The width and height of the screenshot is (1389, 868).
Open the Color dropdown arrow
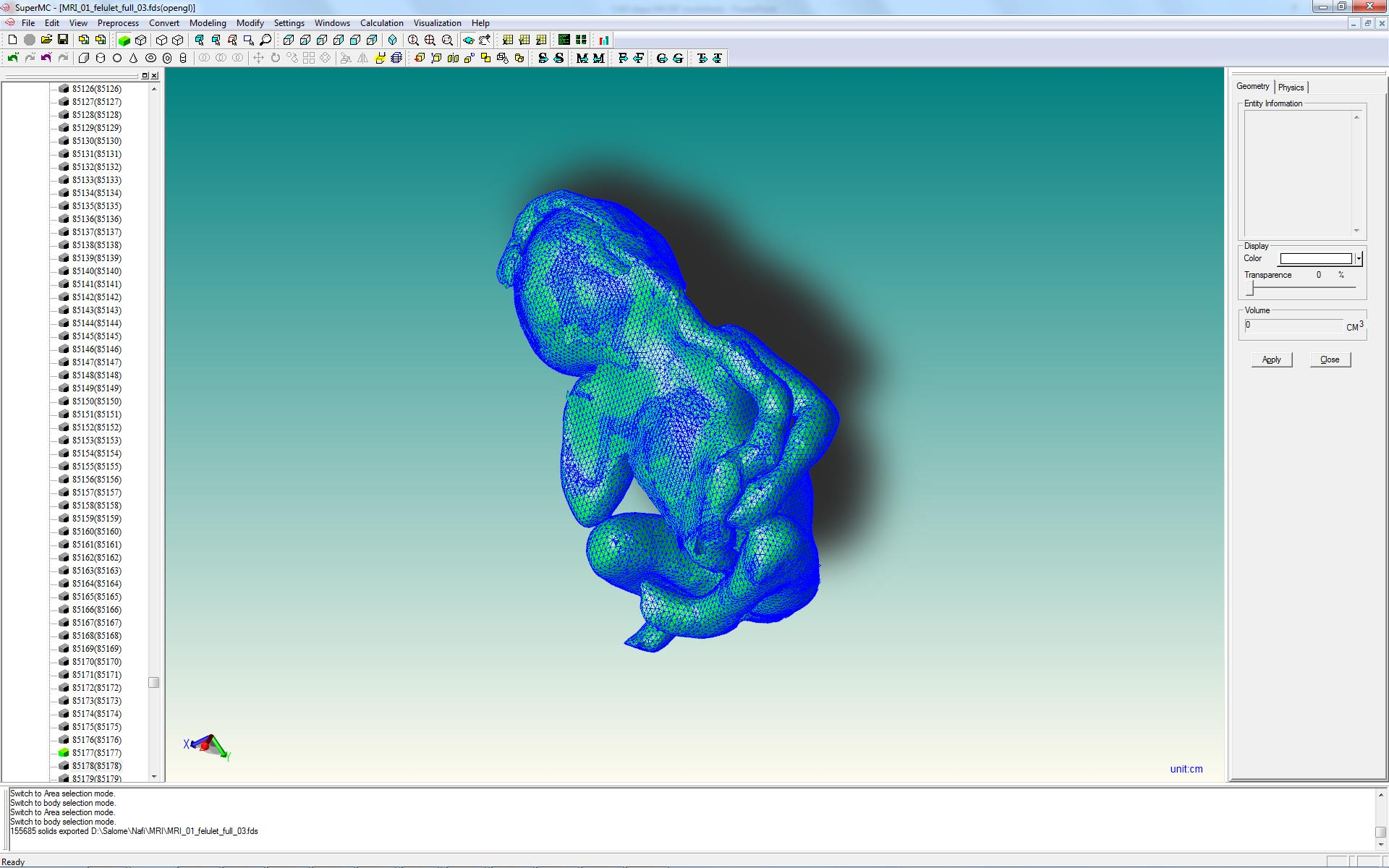tap(1359, 258)
